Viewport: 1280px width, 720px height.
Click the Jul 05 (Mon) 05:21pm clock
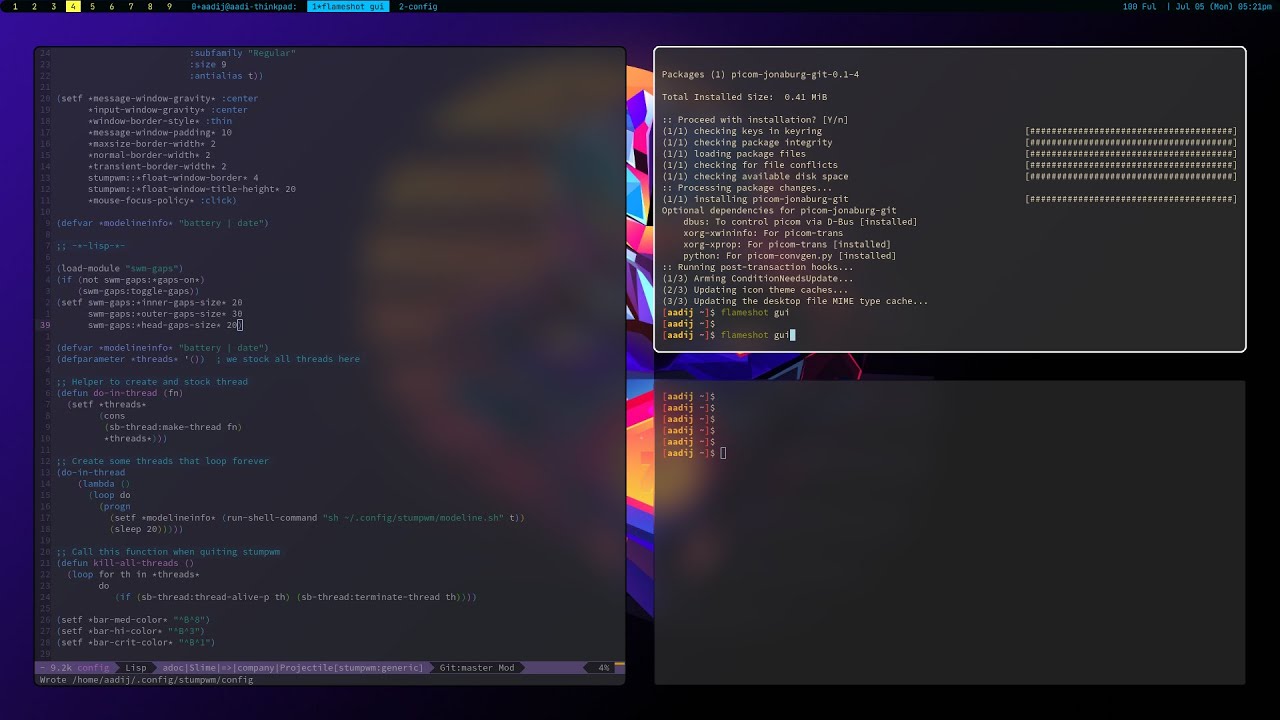click(x=1225, y=6)
